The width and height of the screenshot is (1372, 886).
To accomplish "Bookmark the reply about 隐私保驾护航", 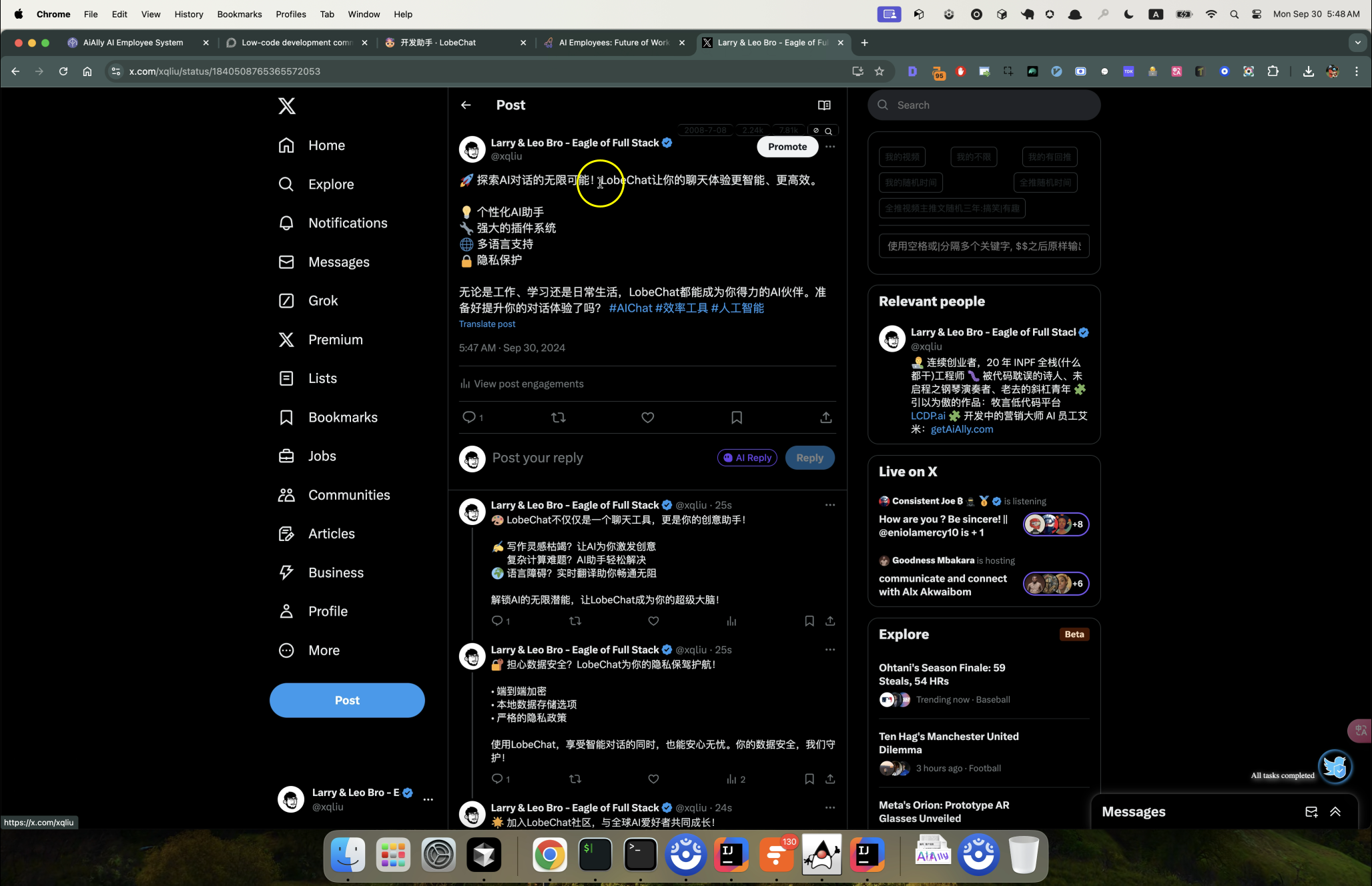I will [809, 779].
